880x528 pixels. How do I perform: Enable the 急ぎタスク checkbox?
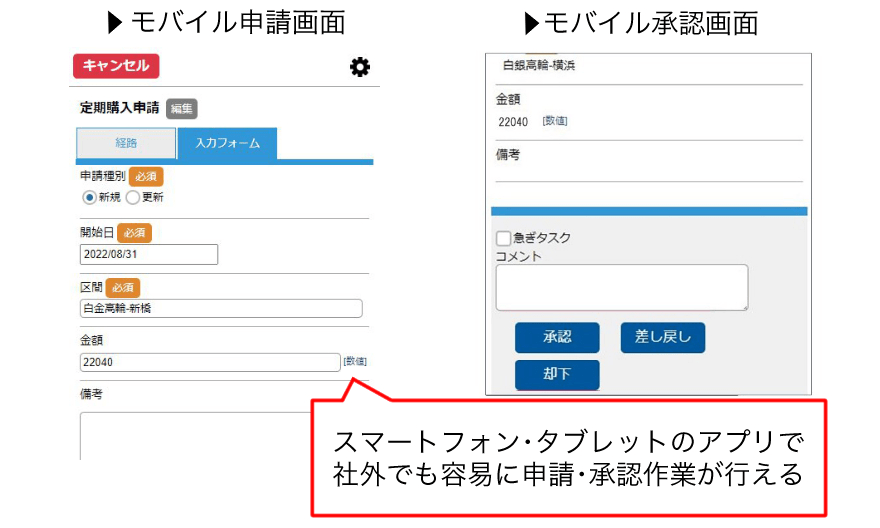tap(504, 239)
